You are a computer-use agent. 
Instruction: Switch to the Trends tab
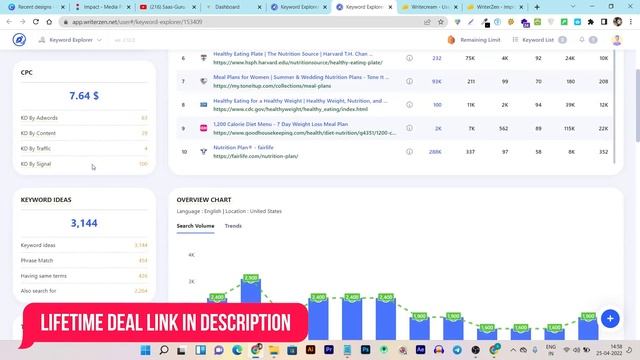[x=233, y=226]
